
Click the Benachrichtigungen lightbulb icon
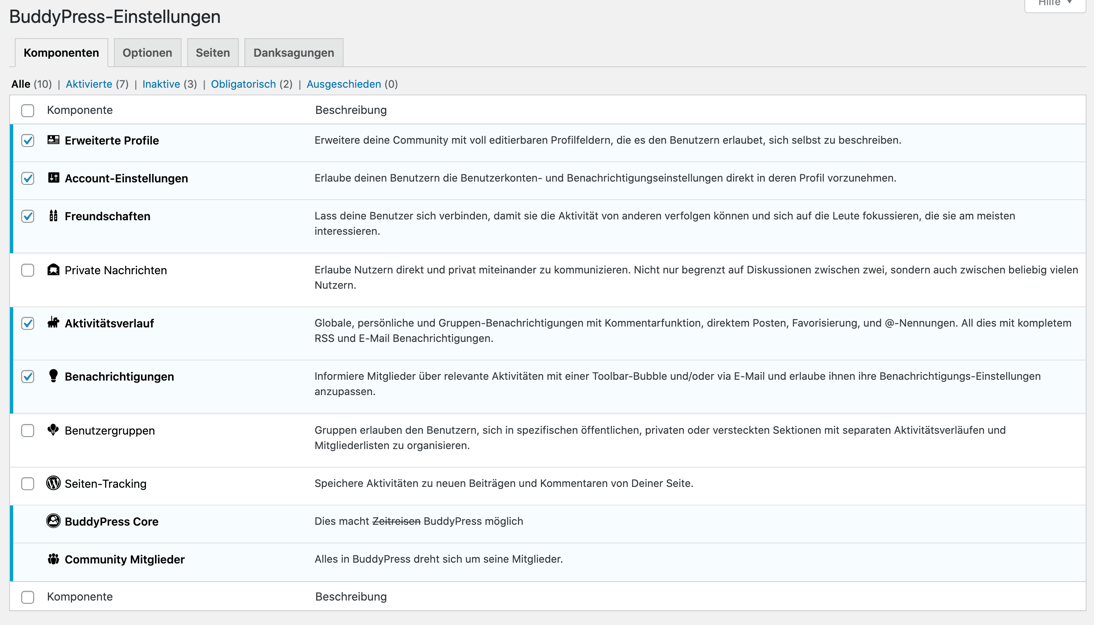(53, 376)
